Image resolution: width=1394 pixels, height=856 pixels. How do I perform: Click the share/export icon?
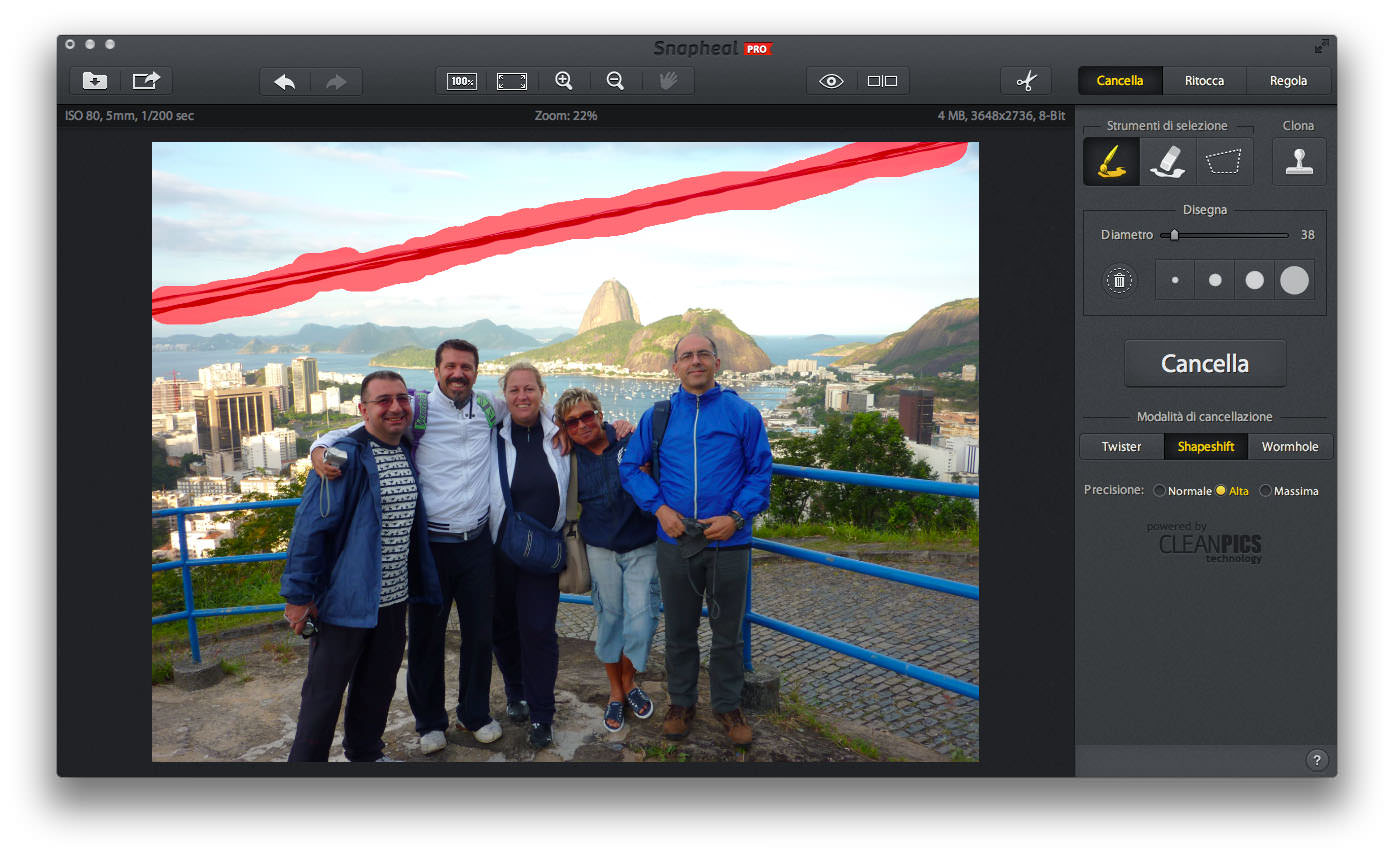(146, 81)
